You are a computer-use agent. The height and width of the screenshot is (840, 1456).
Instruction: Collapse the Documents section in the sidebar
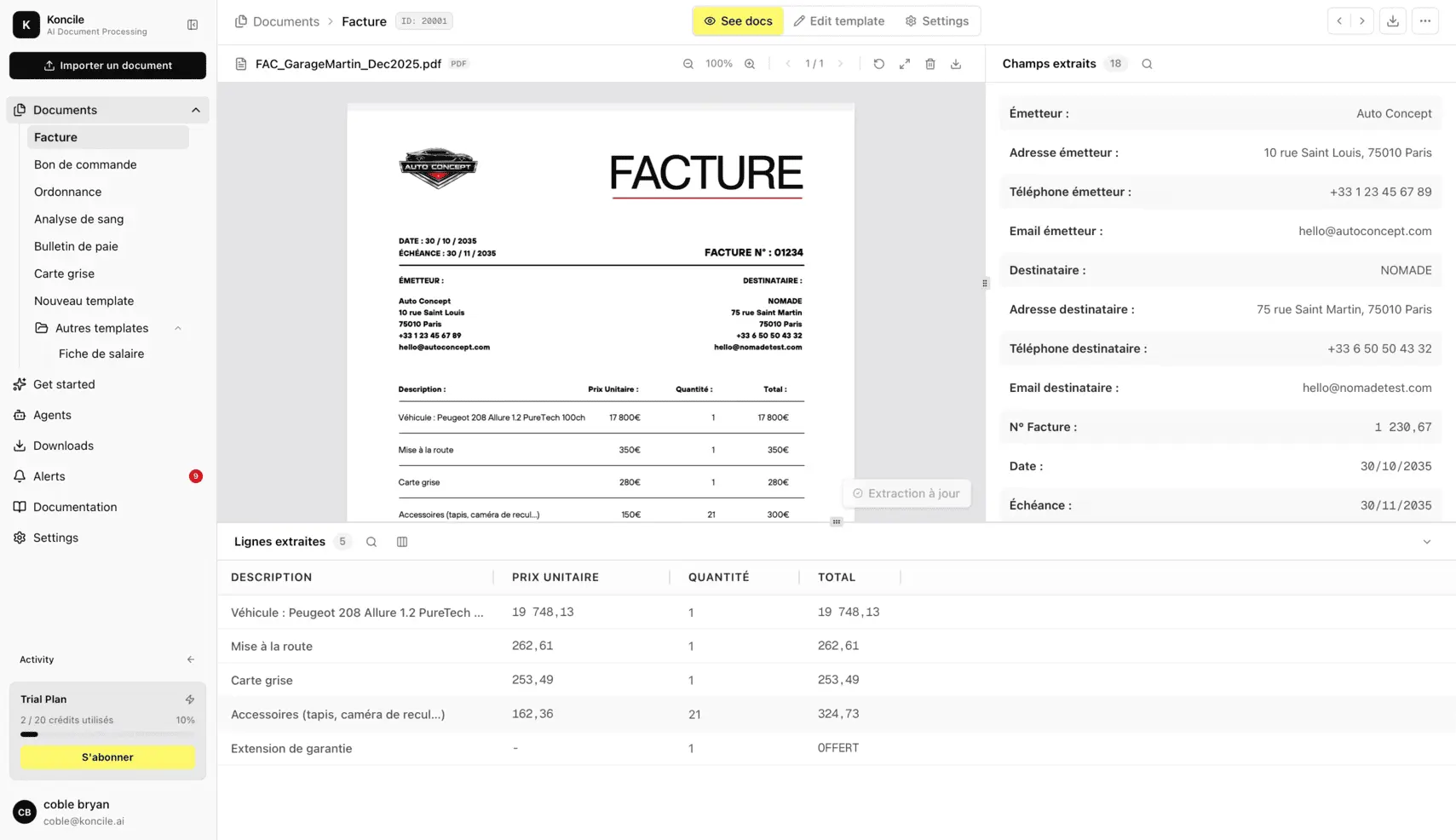[195, 110]
